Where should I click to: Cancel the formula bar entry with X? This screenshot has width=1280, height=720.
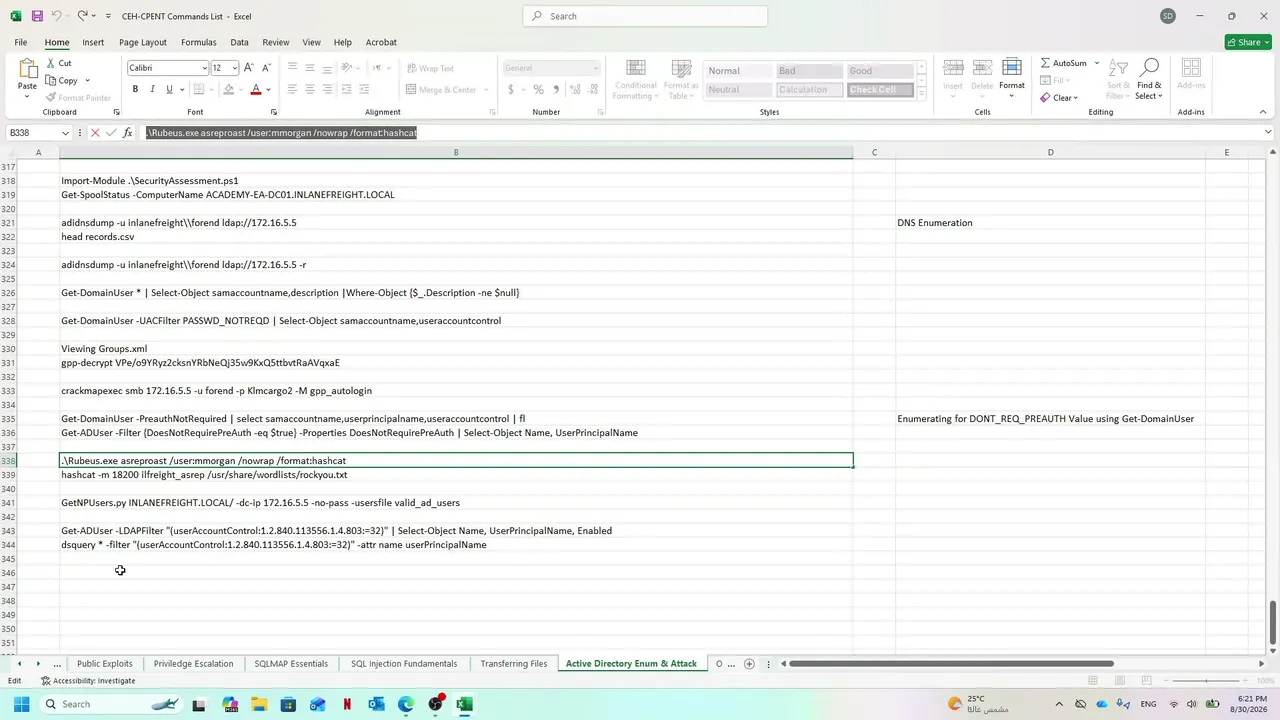pyautogui.click(x=95, y=133)
